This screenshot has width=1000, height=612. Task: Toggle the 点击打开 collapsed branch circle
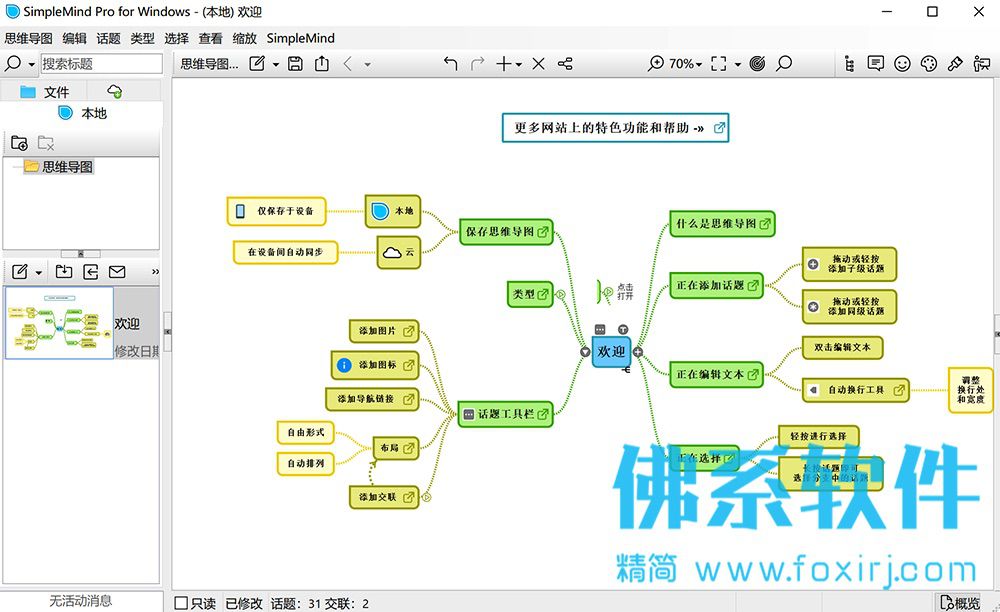point(608,292)
